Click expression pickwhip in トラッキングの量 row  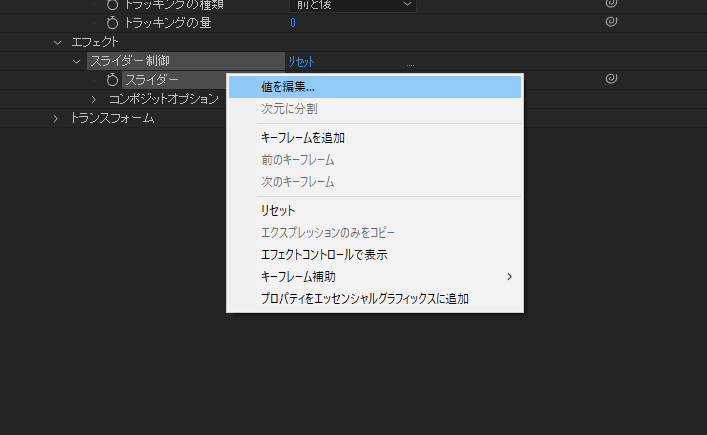pos(611,22)
